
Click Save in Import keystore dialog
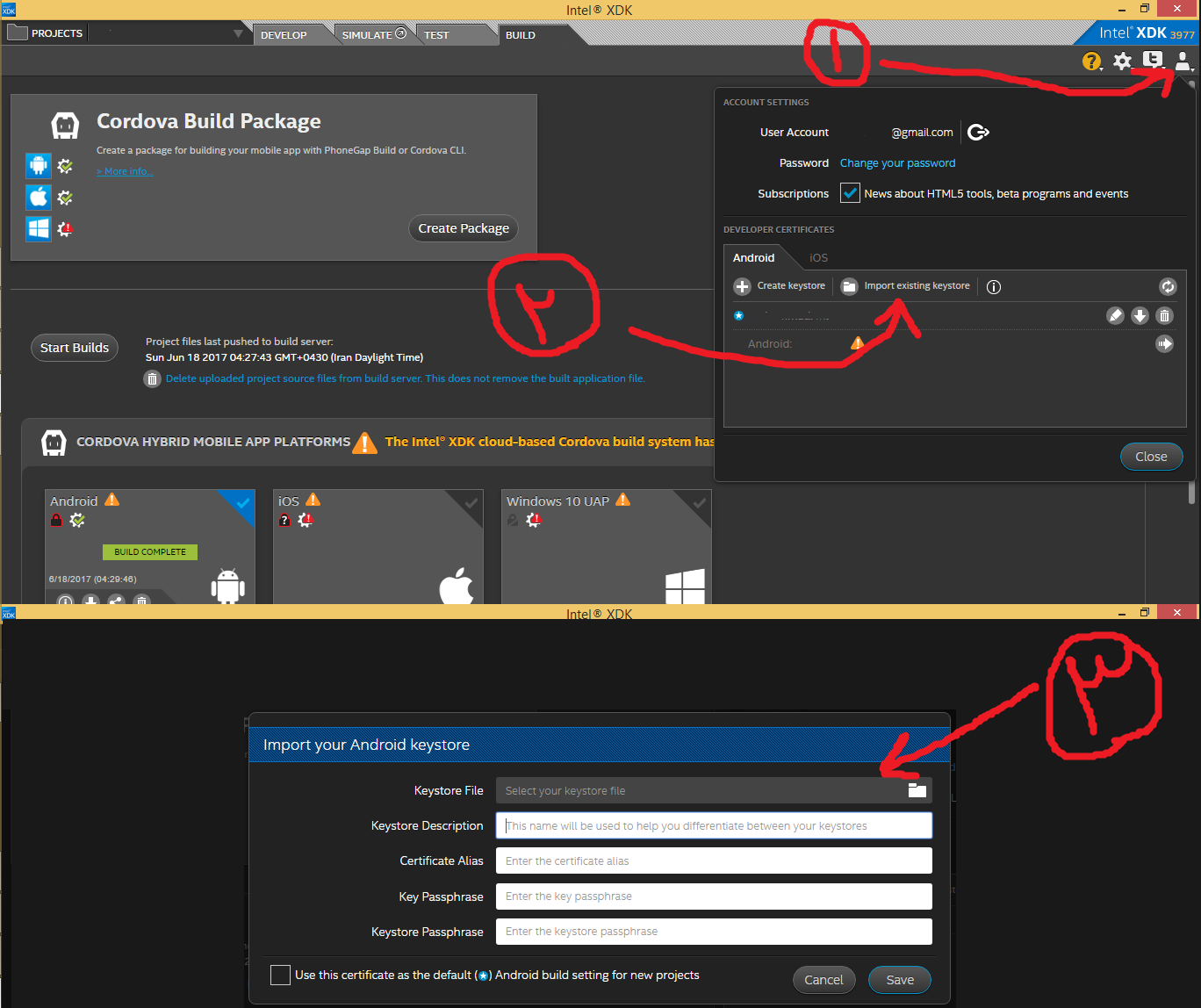[x=900, y=980]
